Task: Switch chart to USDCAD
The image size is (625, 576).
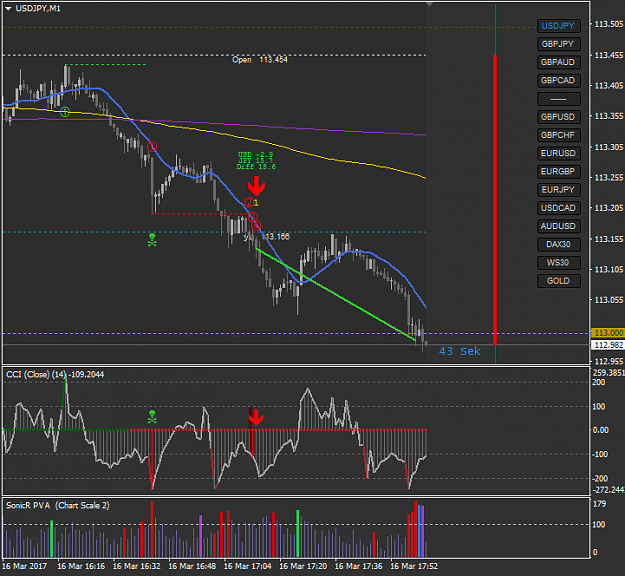Action: (558, 208)
